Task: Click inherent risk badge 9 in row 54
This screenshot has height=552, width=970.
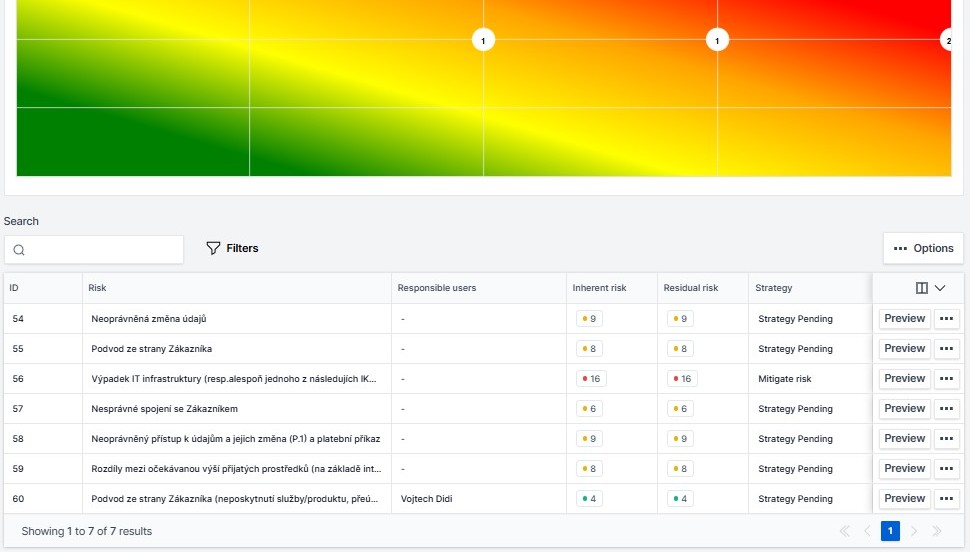Action: 589,319
